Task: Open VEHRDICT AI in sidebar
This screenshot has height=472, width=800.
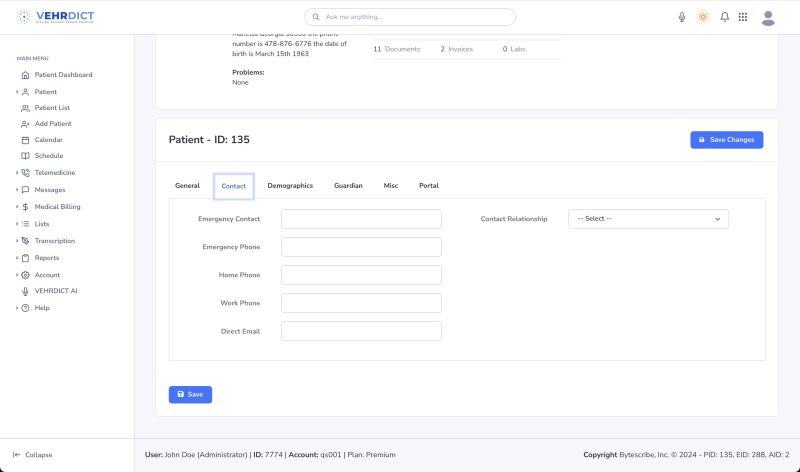Action: [x=55, y=291]
